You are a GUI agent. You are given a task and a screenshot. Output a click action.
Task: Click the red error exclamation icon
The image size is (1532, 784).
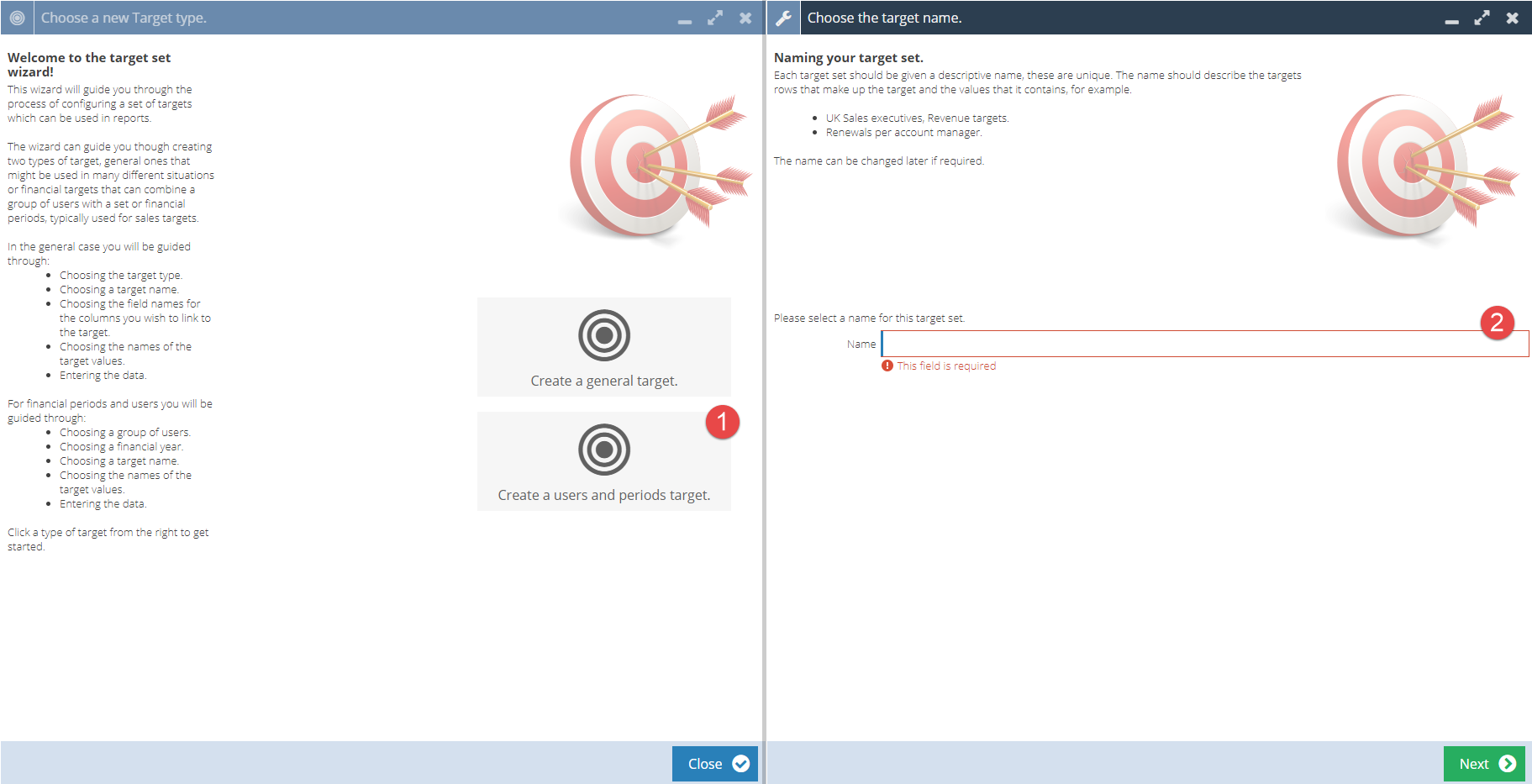click(x=887, y=366)
